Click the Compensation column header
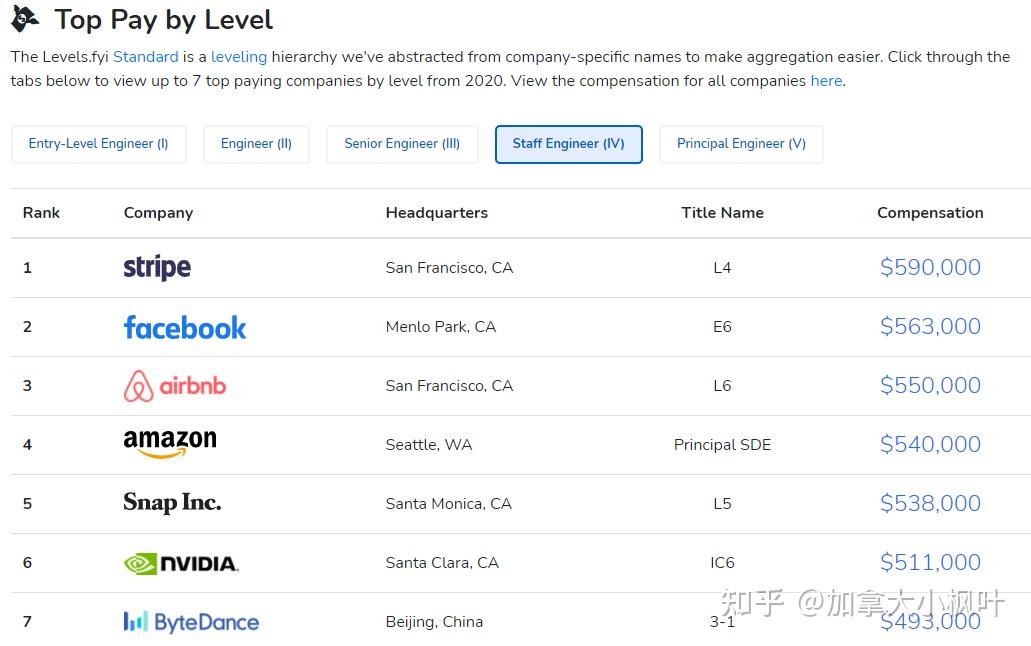Viewport: 1031px width, 646px height. (930, 212)
